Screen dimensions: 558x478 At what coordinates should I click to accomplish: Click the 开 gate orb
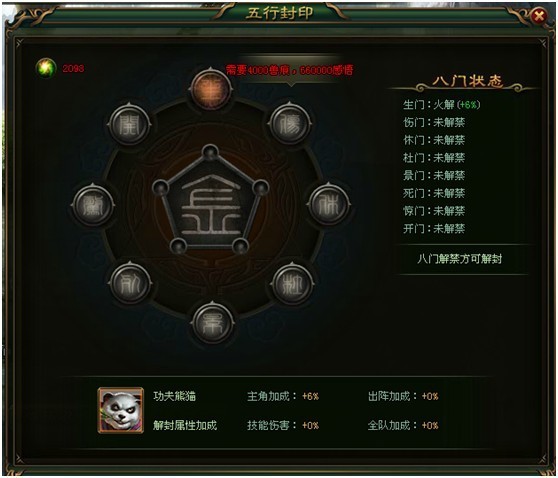[130, 124]
